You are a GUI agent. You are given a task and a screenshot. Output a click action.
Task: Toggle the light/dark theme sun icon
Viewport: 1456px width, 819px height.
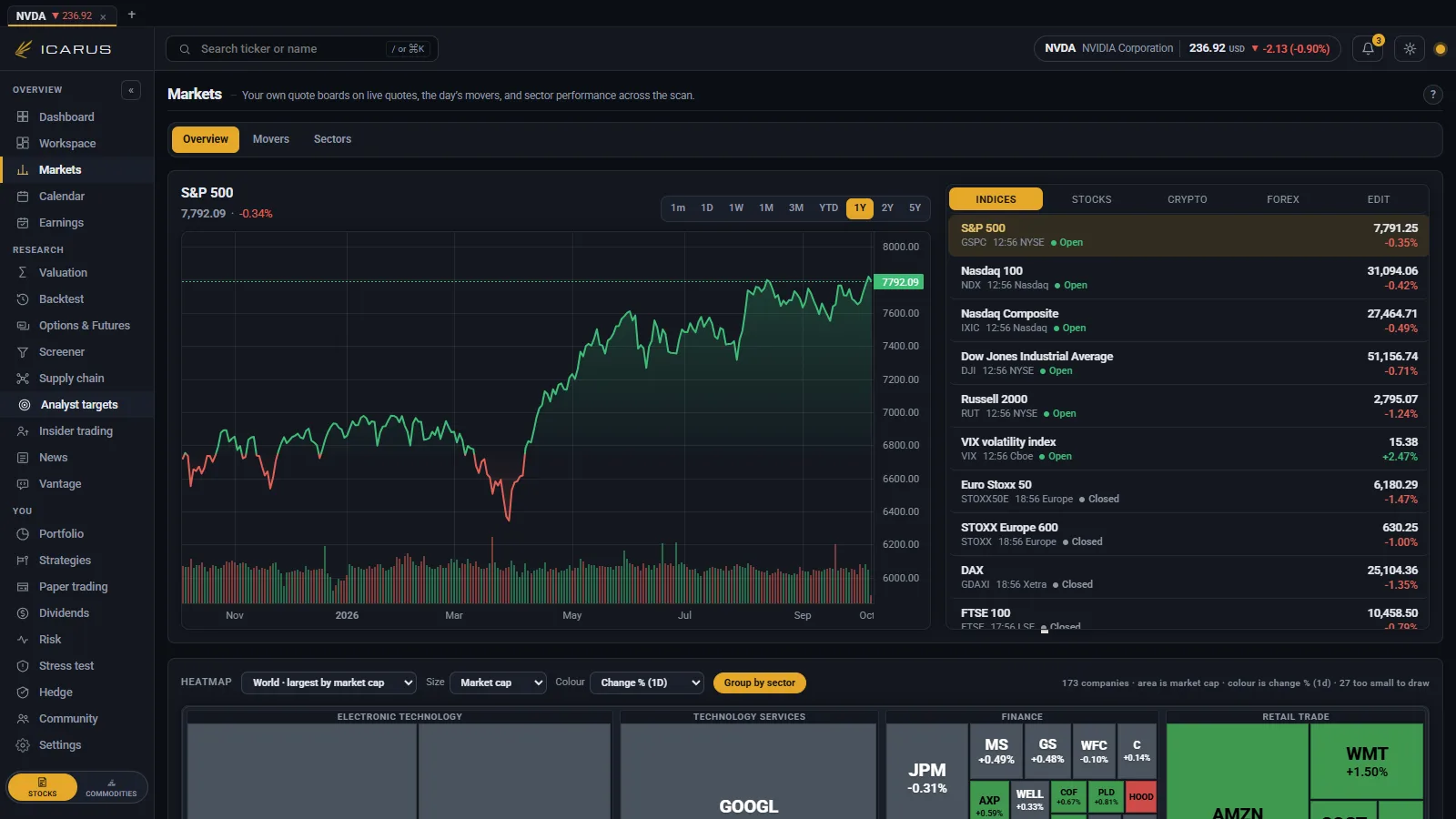pos(1410,49)
